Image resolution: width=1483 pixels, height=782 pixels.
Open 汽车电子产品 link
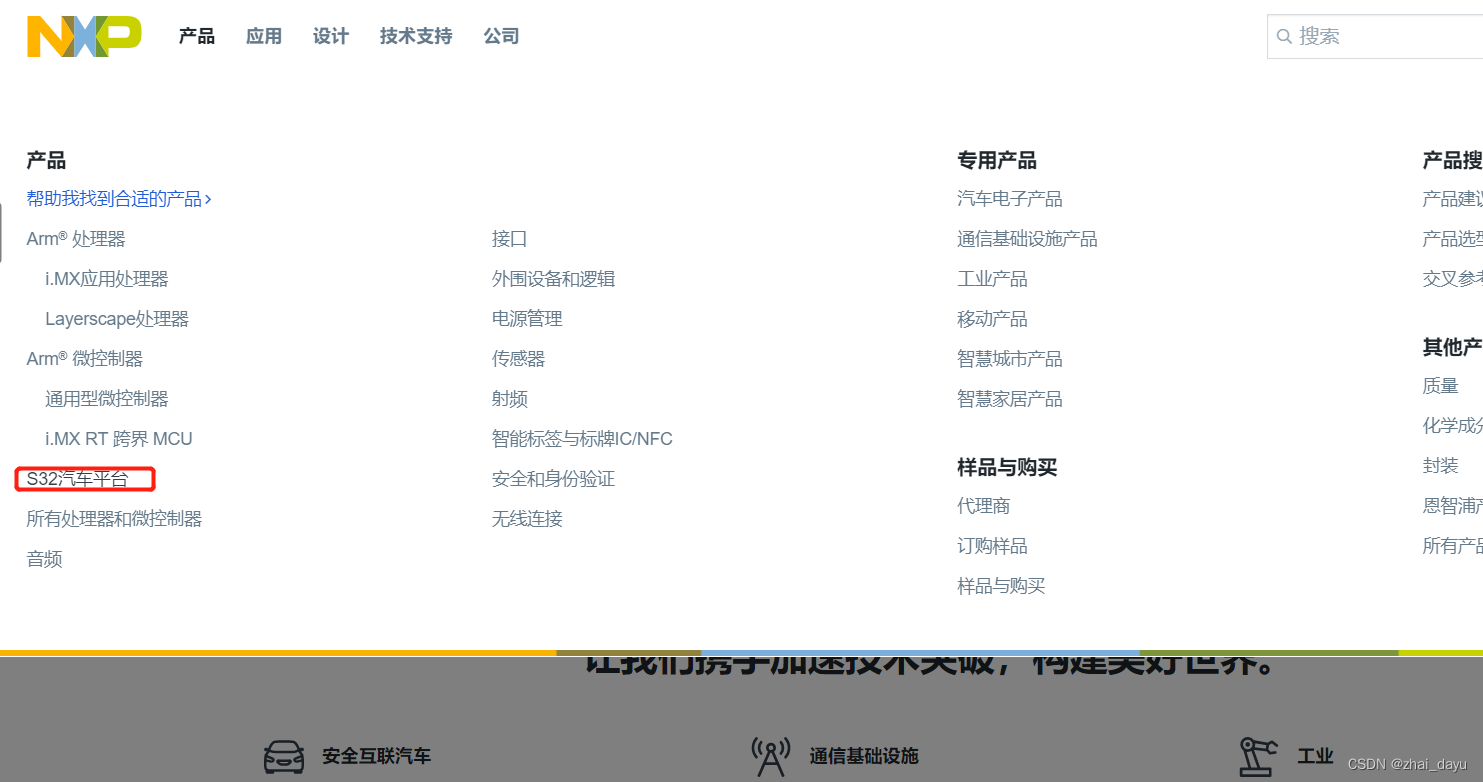[1010, 199]
